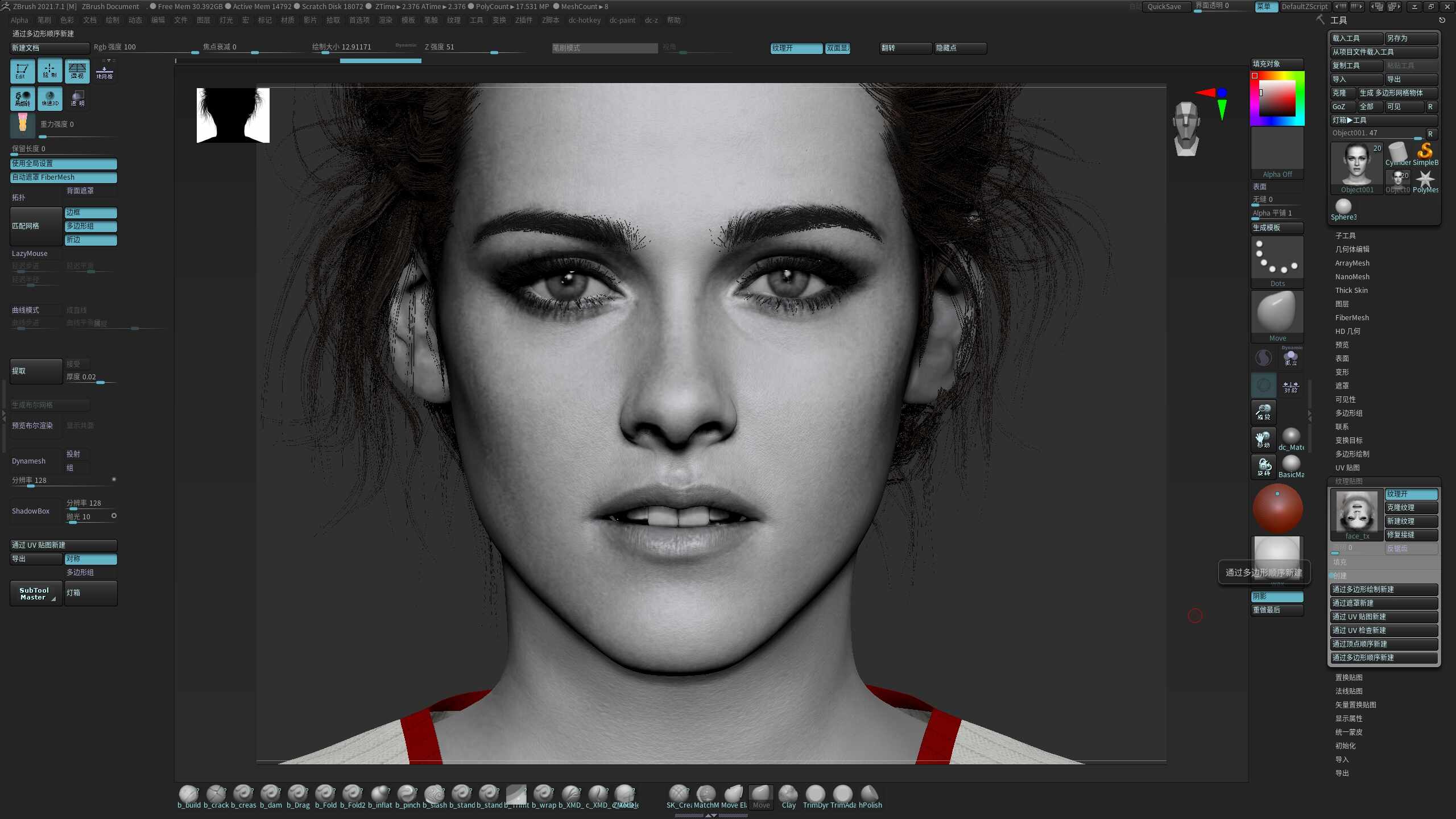1456x819 pixels.
Task: Choose the Clay brush at bottom shelf
Action: point(788,797)
